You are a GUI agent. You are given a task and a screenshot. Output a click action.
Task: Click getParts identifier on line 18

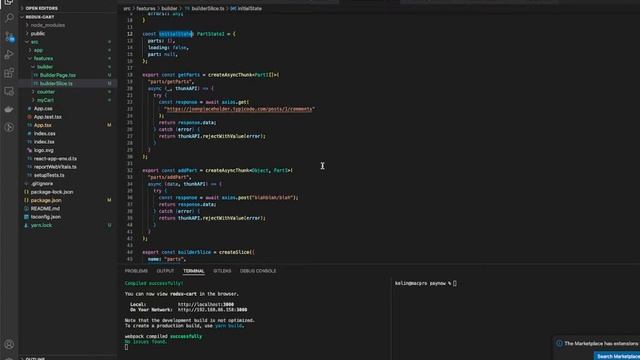click(x=189, y=75)
